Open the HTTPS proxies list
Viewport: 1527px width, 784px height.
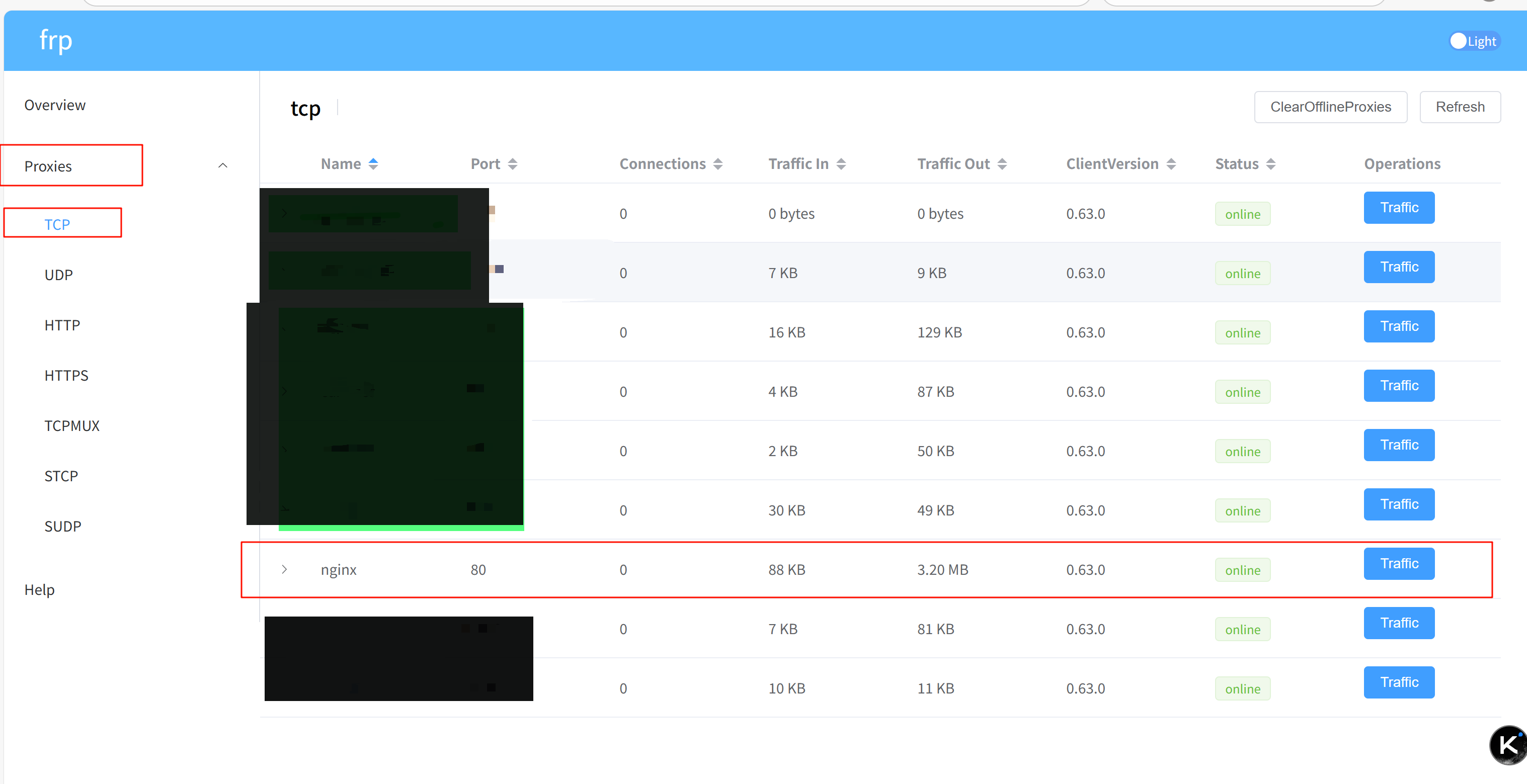point(66,376)
